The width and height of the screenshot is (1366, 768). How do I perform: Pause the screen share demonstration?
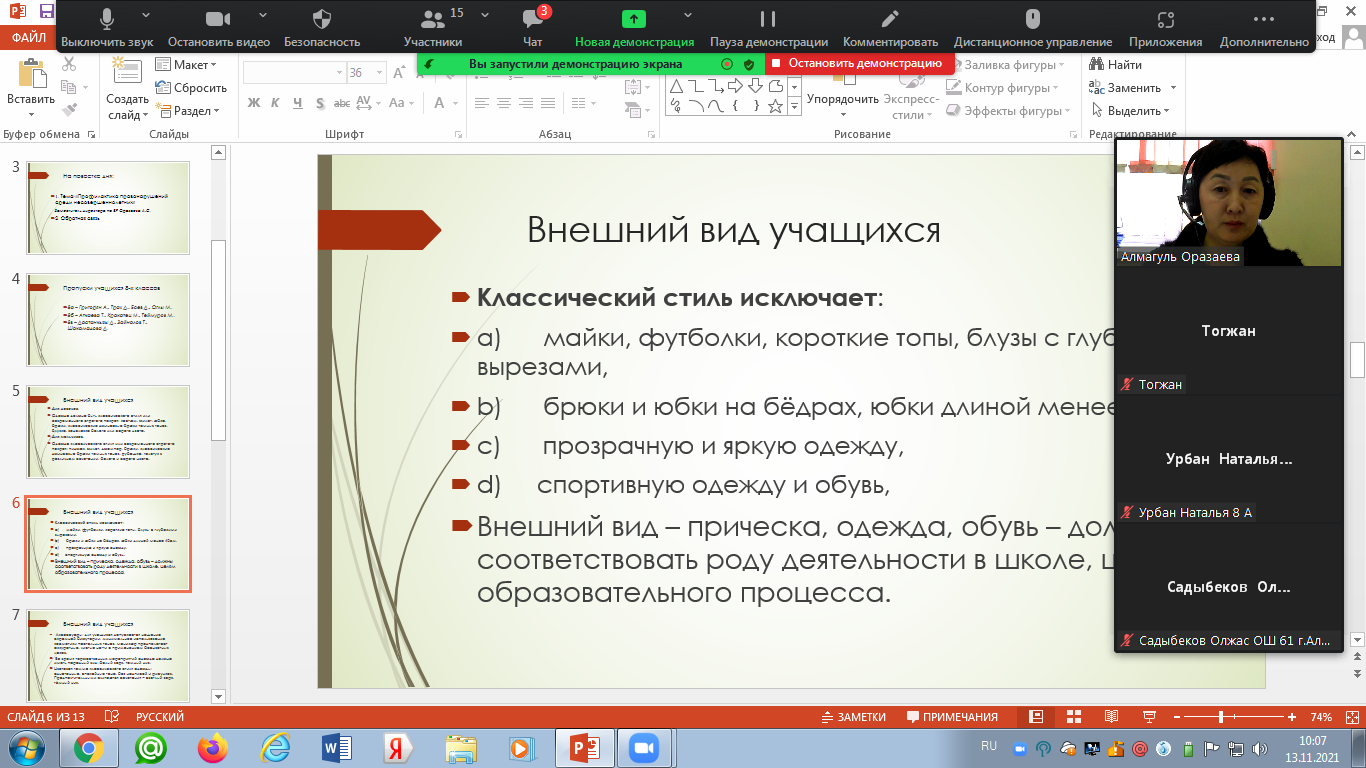click(768, 21)
